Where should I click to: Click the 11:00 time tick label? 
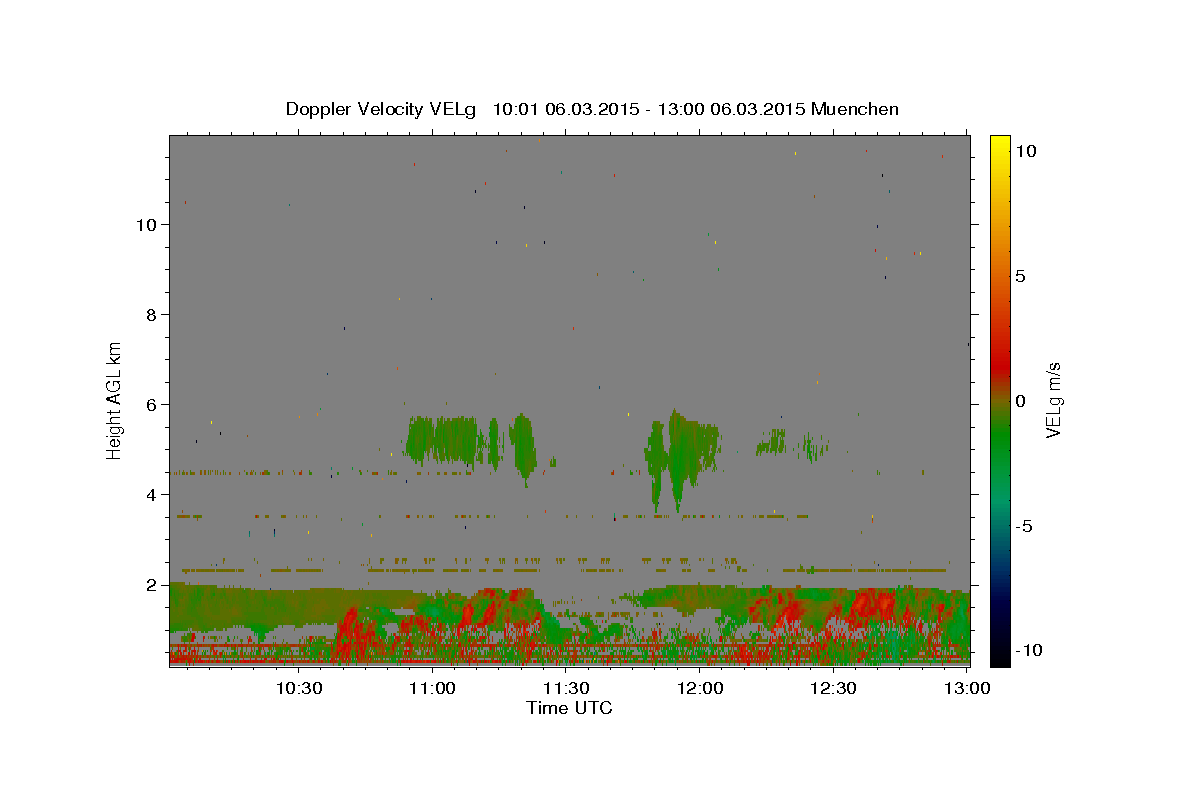pyautogui.click(x=433, y=688)
